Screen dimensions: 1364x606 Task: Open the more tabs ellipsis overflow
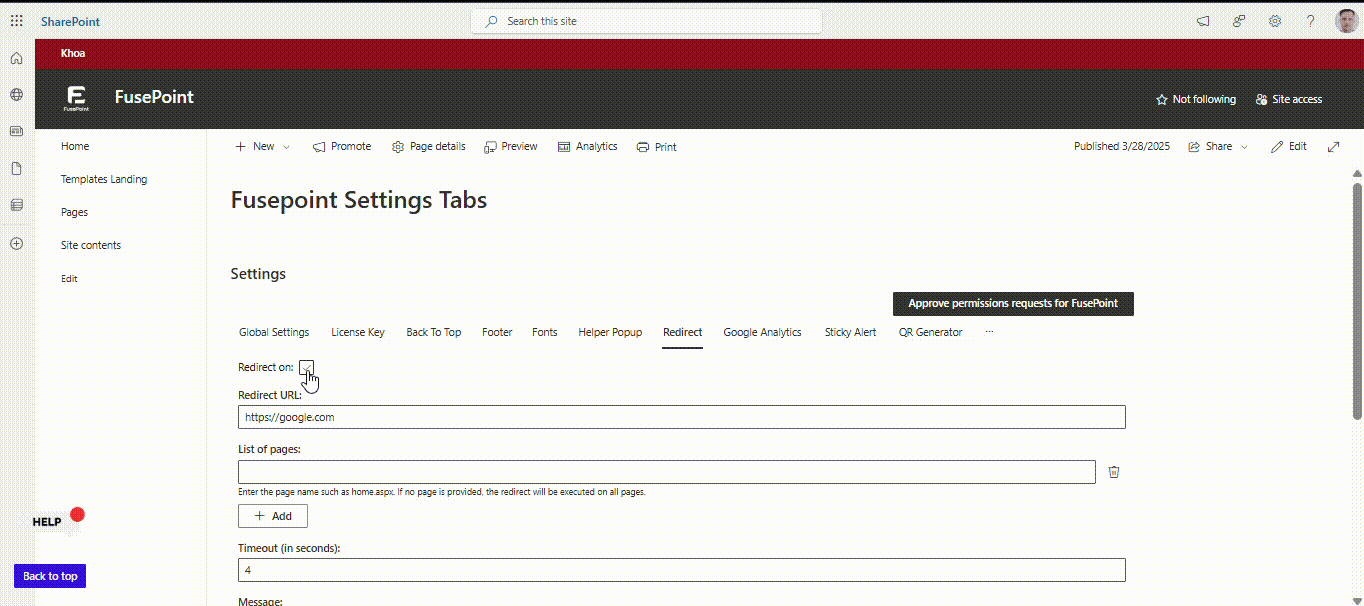coord(989,332)
